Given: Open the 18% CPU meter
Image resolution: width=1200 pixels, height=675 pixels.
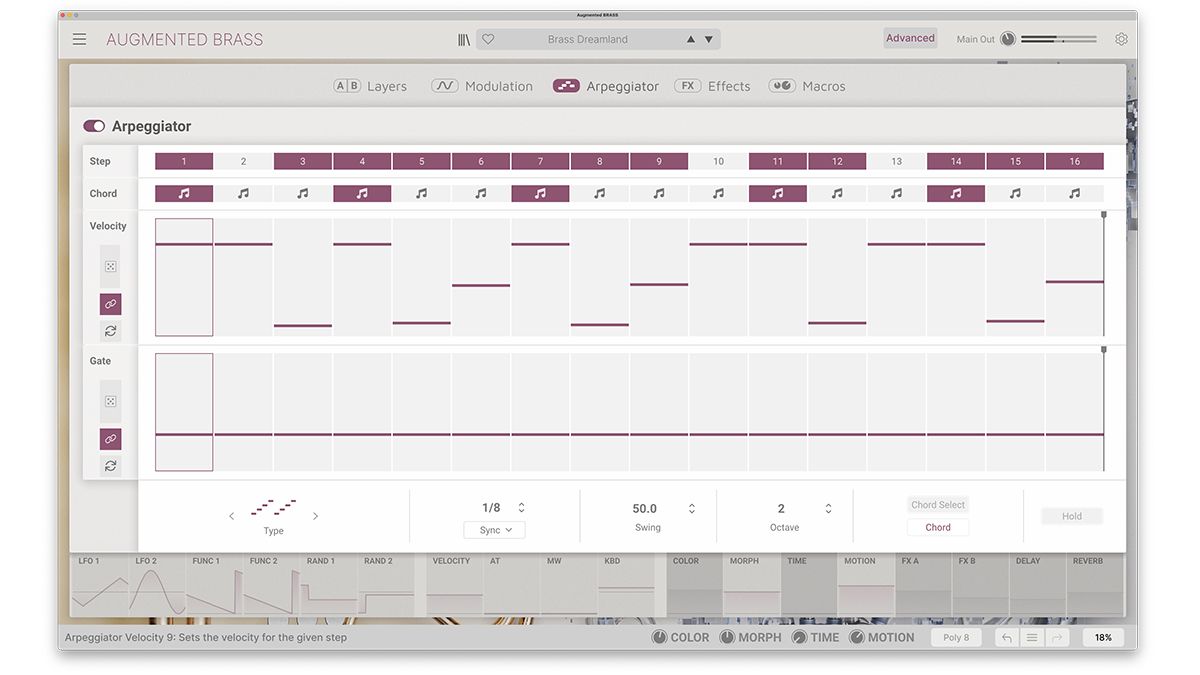Looking at the screenshot, I should 1103,637.
